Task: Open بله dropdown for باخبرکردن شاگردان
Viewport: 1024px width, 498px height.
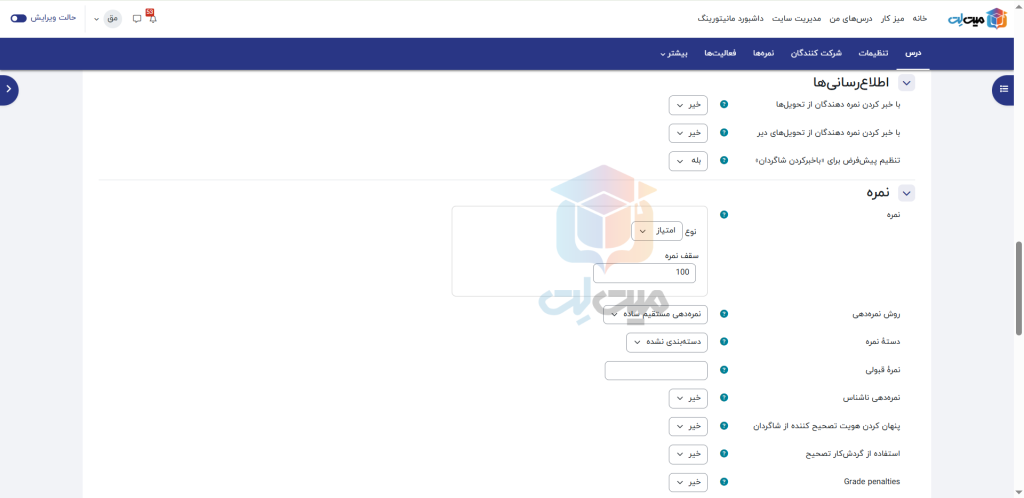Action: coord(688,161)
